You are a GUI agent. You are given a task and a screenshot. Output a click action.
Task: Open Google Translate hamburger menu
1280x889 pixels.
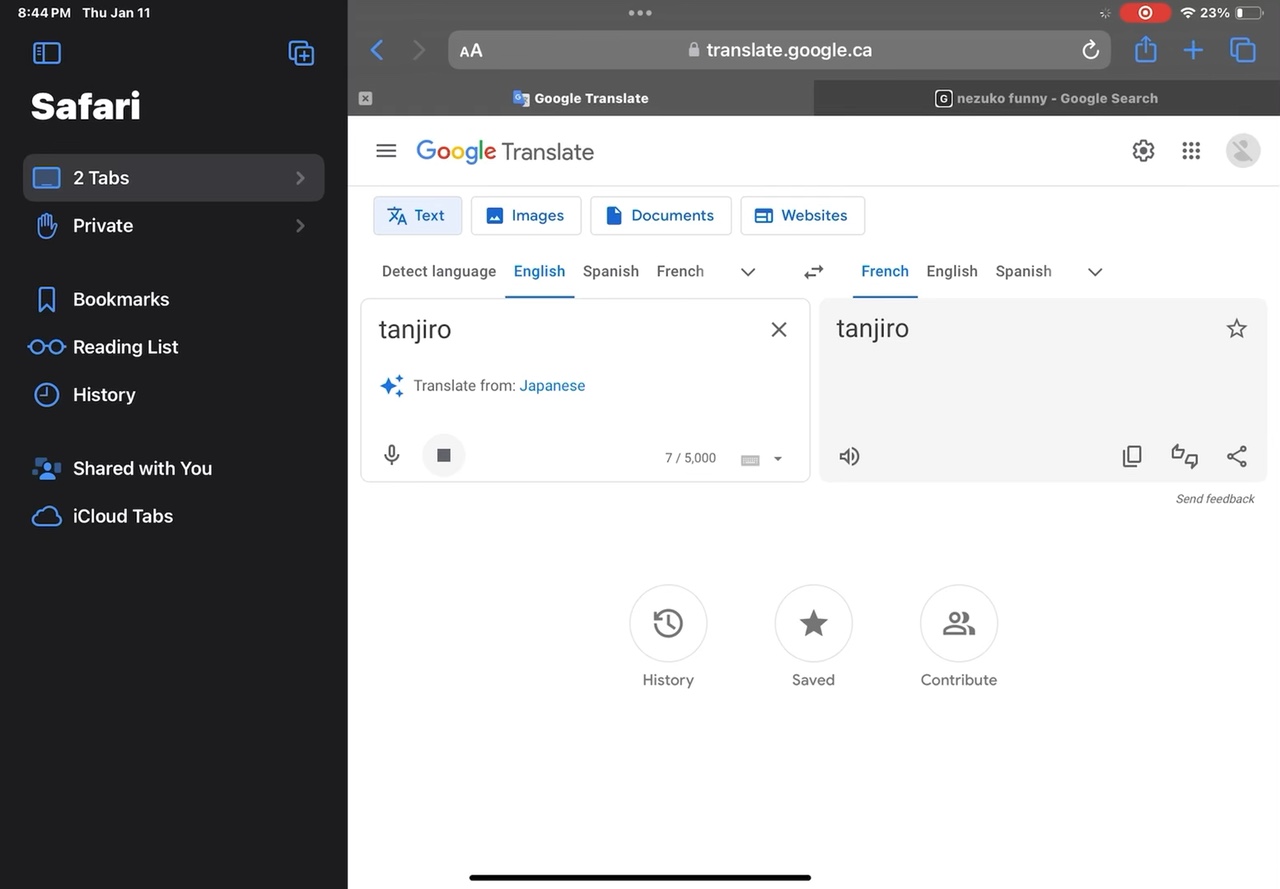click(386, 151)
